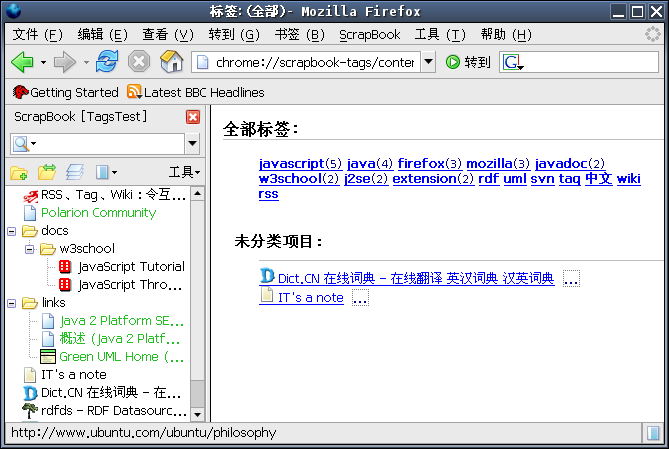Click the Getting Started bookmark icon

click(20, 92)
